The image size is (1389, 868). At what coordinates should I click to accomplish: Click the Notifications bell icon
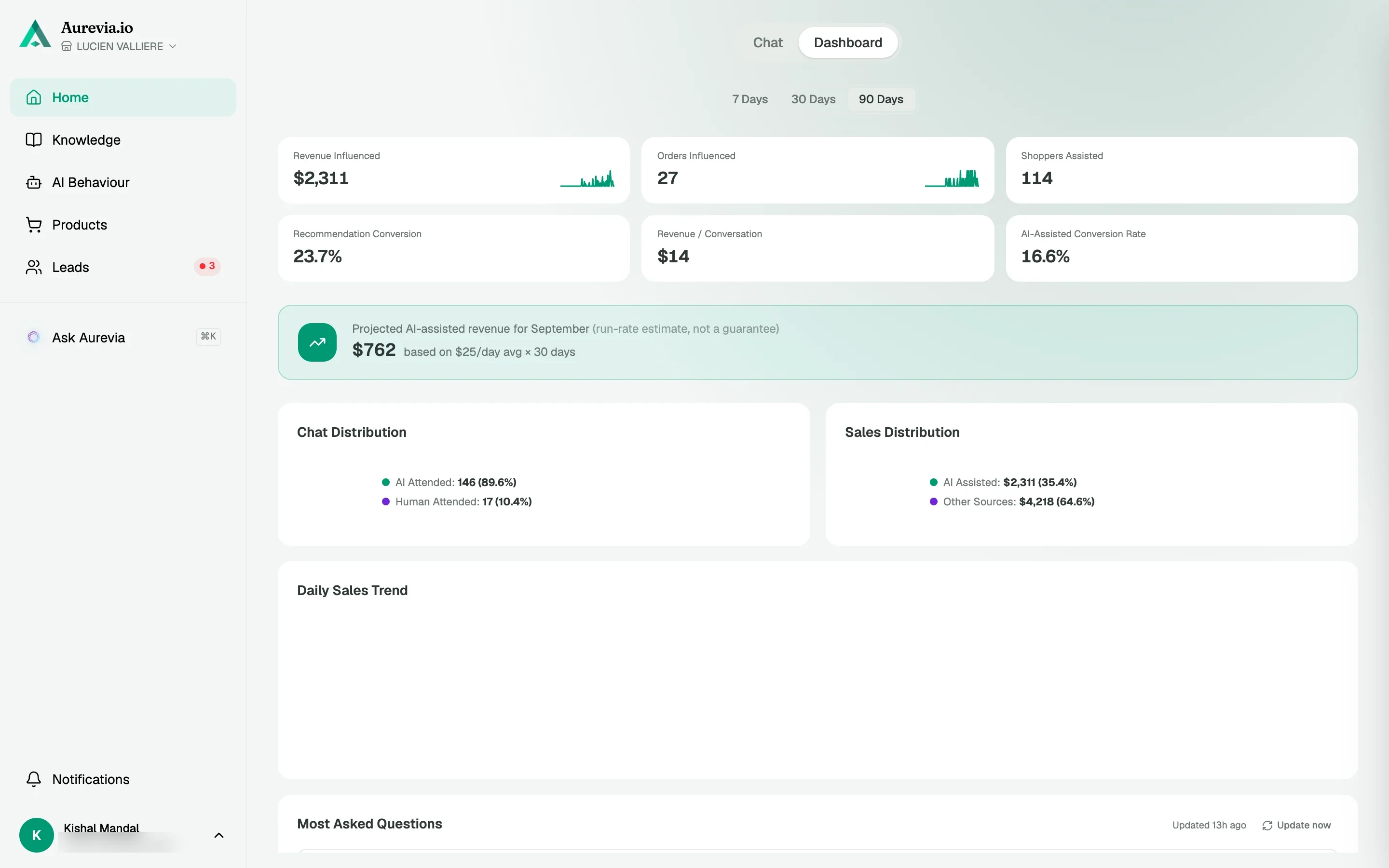34,779
